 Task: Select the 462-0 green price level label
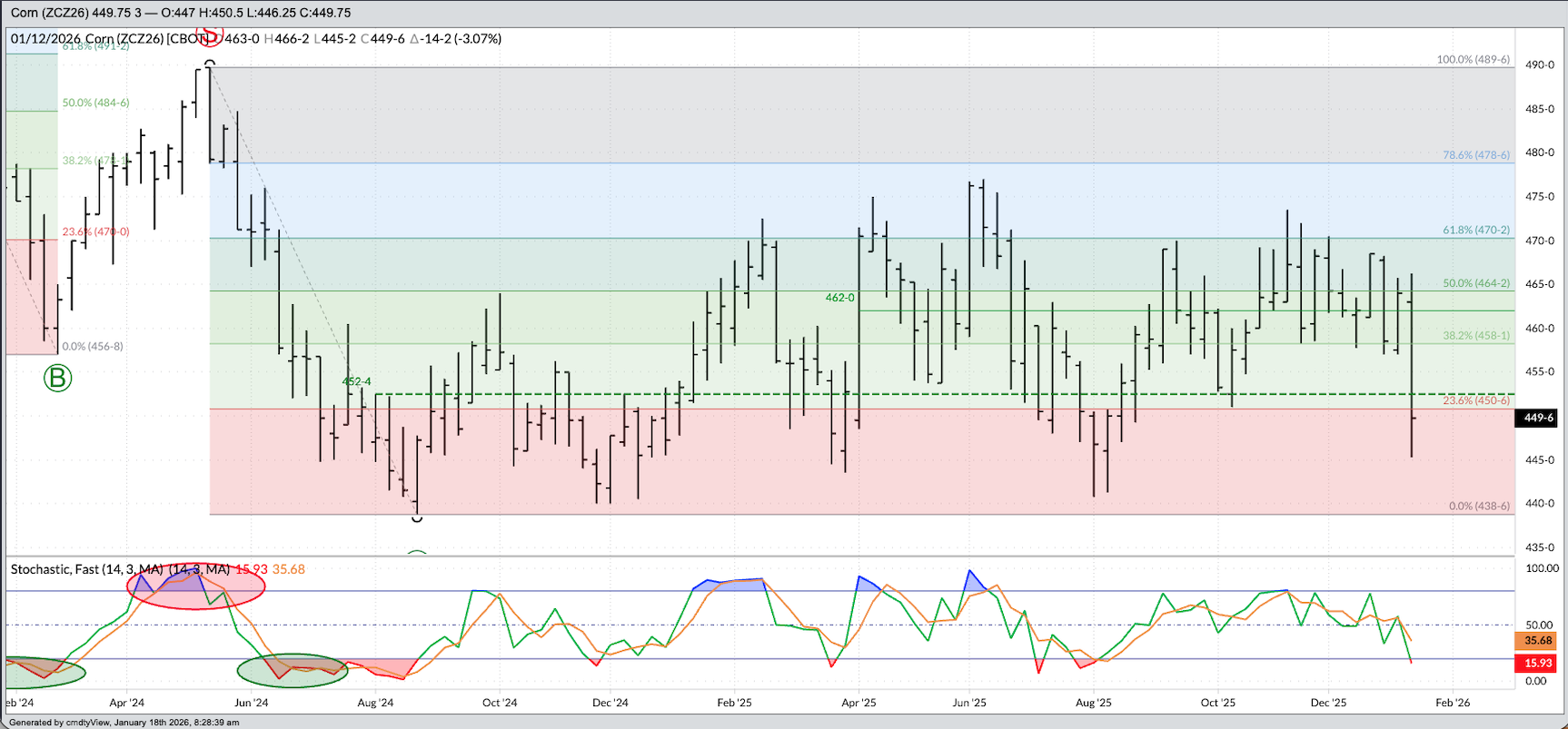click(x=839, y=298)
